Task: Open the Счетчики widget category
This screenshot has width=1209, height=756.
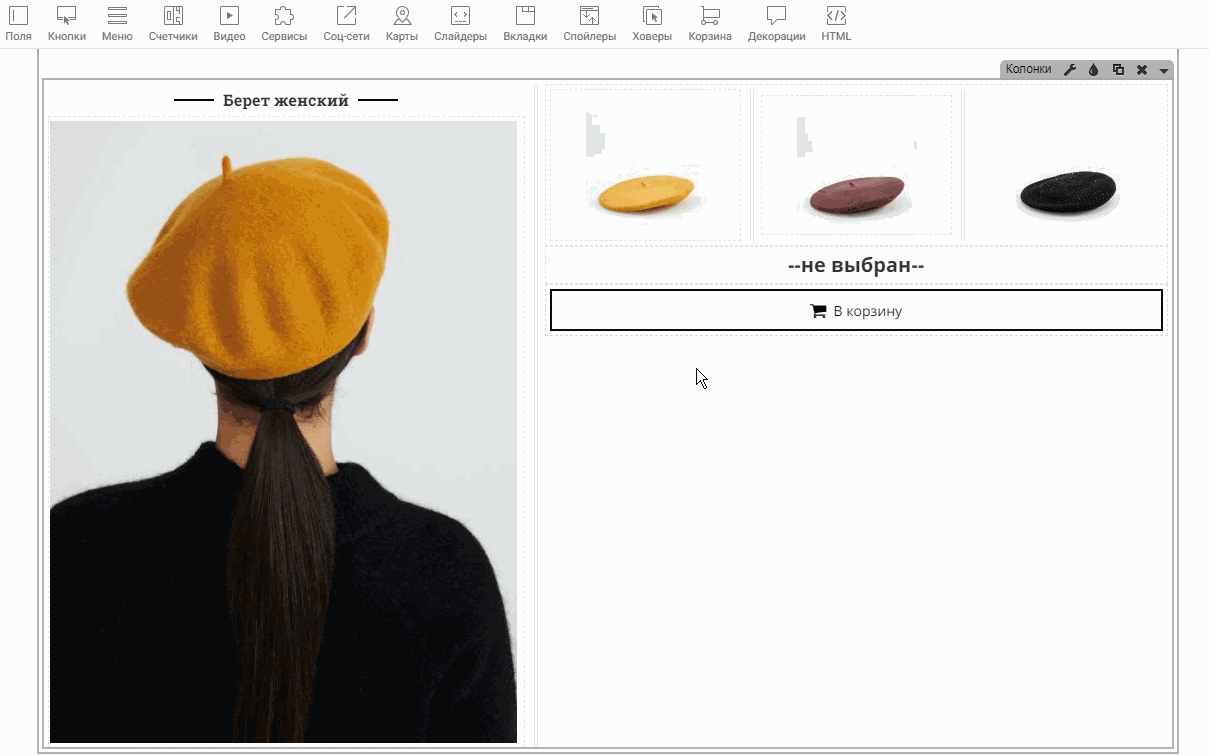Action: tap(173, 23)
